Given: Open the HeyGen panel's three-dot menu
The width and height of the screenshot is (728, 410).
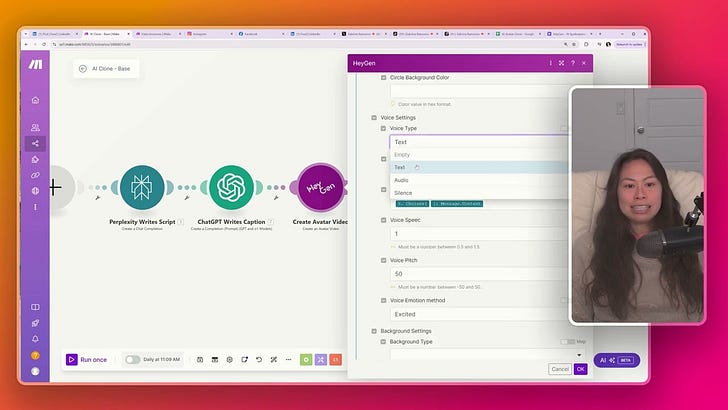Looking at the screenshot, I should pyautogui.click(x=551, y=63).
